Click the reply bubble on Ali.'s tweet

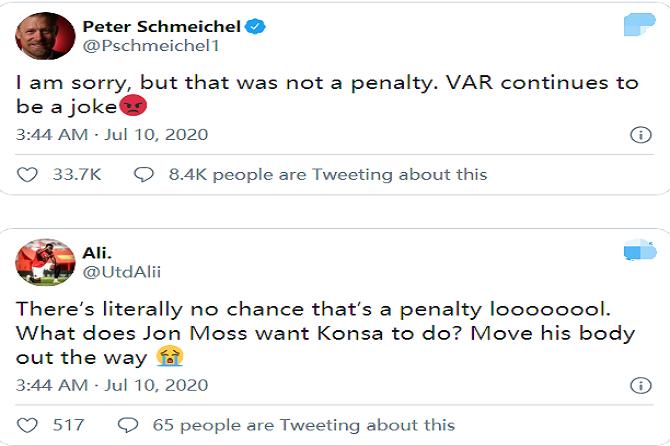pos(128,425)
